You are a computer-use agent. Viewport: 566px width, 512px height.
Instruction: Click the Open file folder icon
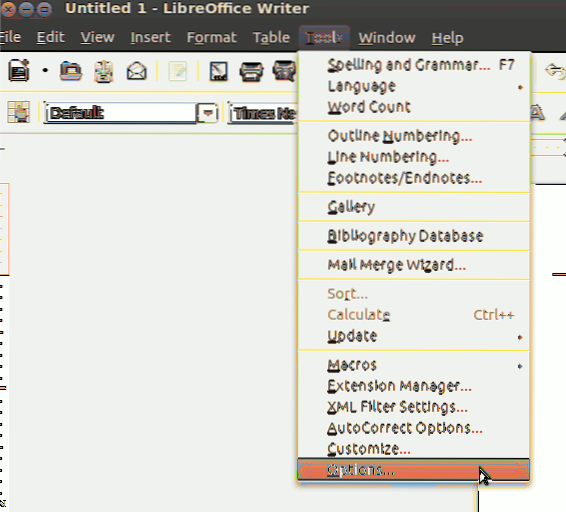click(x=71, y=71)
